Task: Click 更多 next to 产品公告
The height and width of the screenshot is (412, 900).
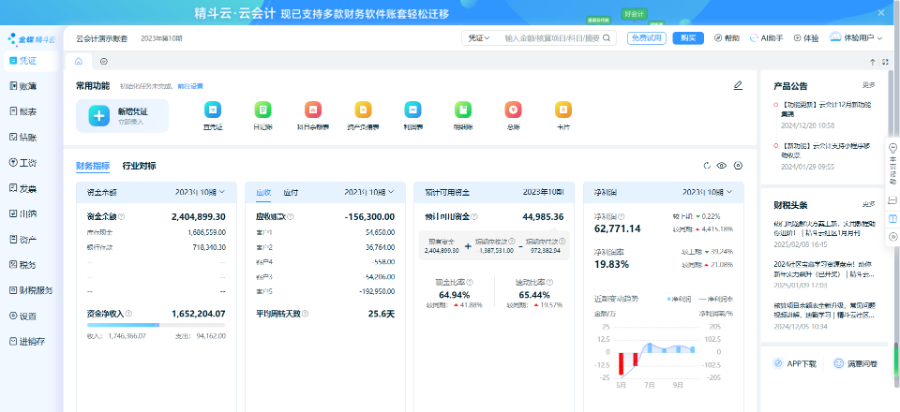Action: tap(868, 85)
